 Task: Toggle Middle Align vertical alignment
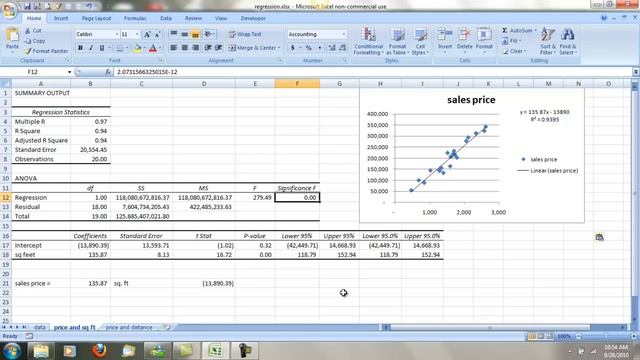point(184,34)
